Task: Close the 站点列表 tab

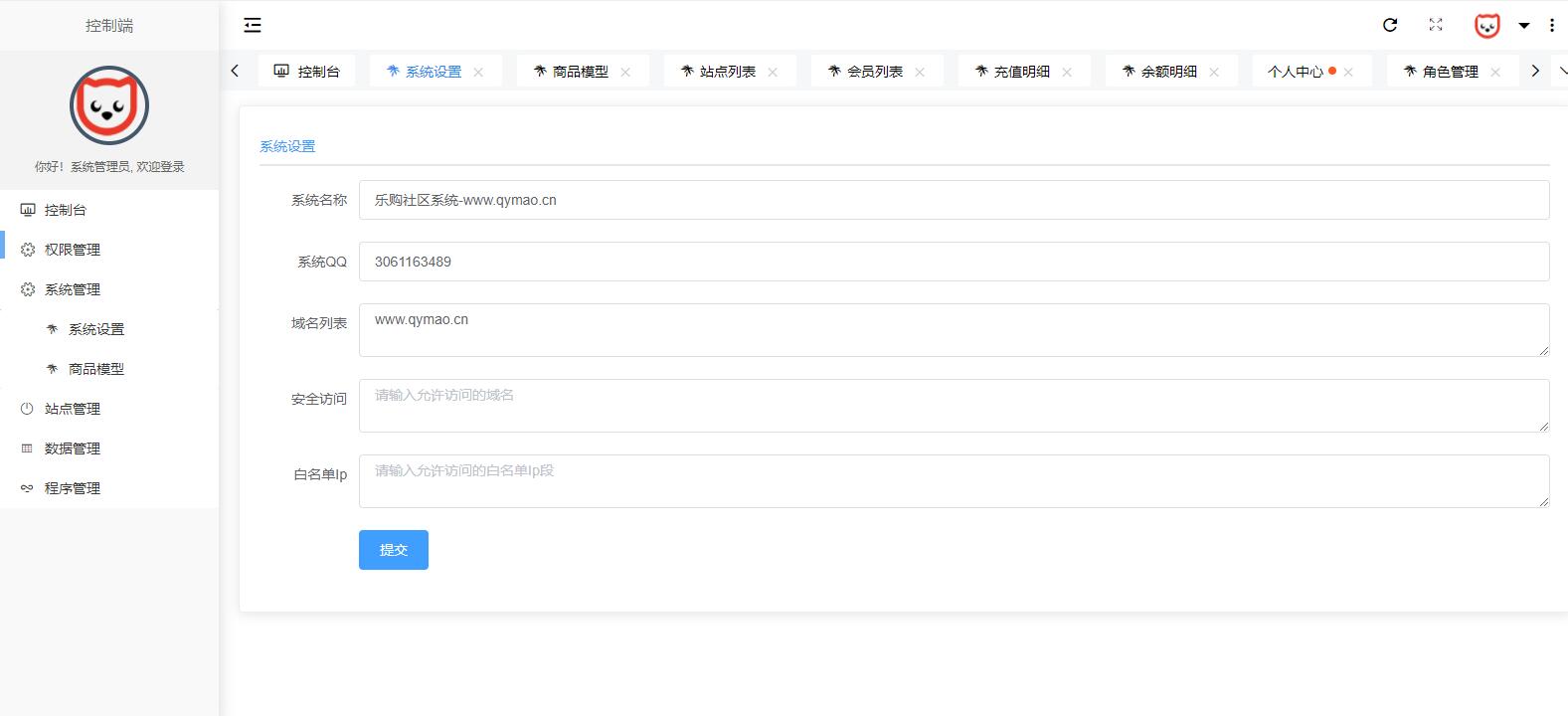Action: 773,72
